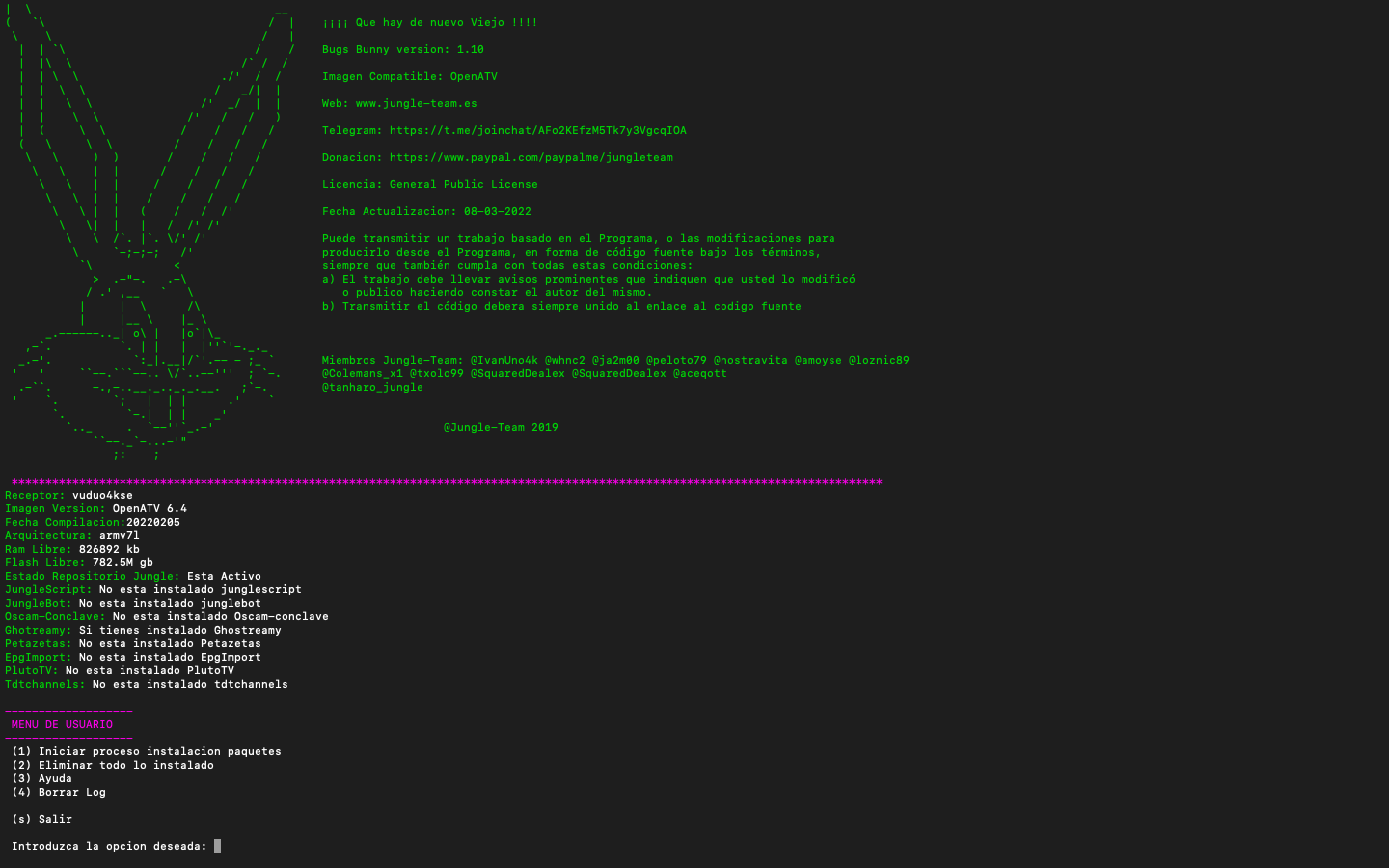
Task: Click the Telegram joinchat URL
Action: pos(537,130)
